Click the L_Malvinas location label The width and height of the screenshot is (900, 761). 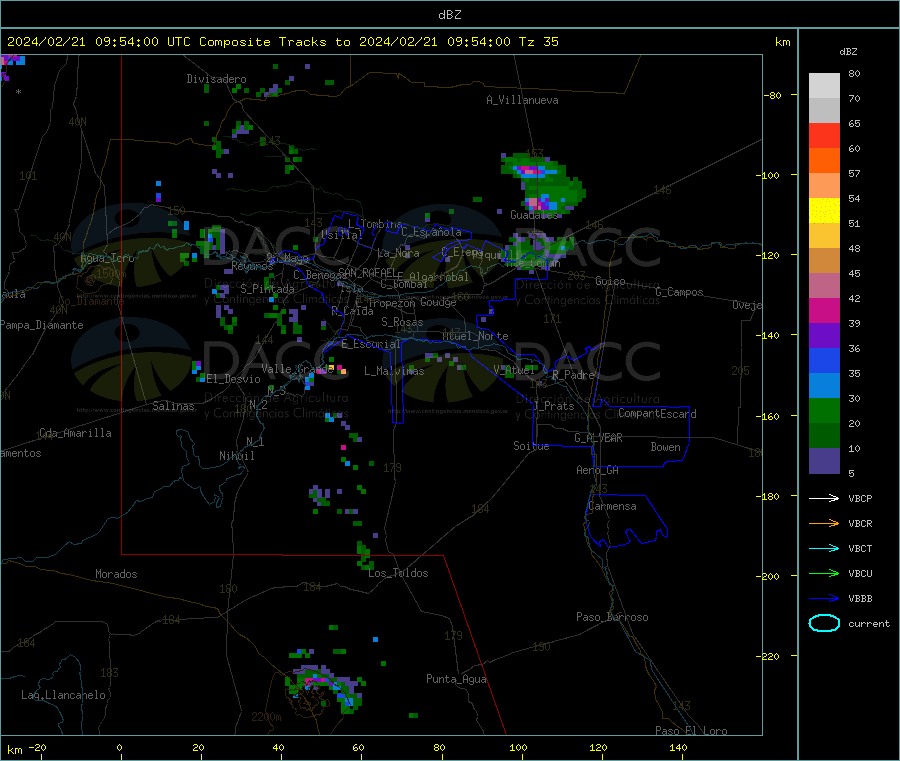click(x=394, y=371)
